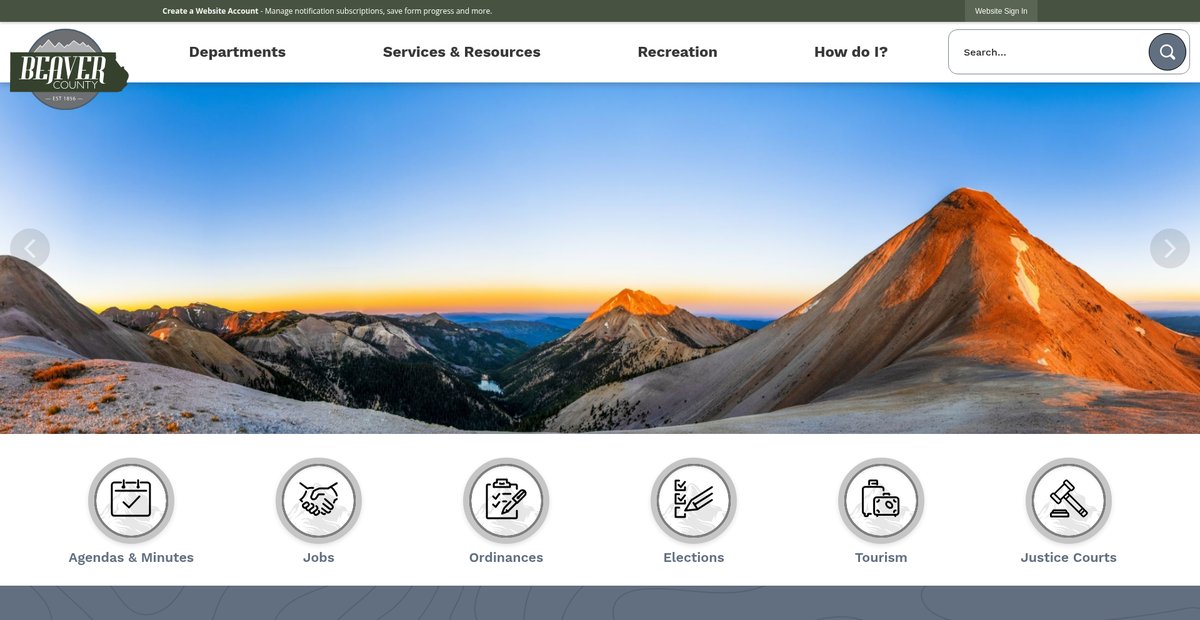Click the Create a Website Account link

tap(210, 11)
